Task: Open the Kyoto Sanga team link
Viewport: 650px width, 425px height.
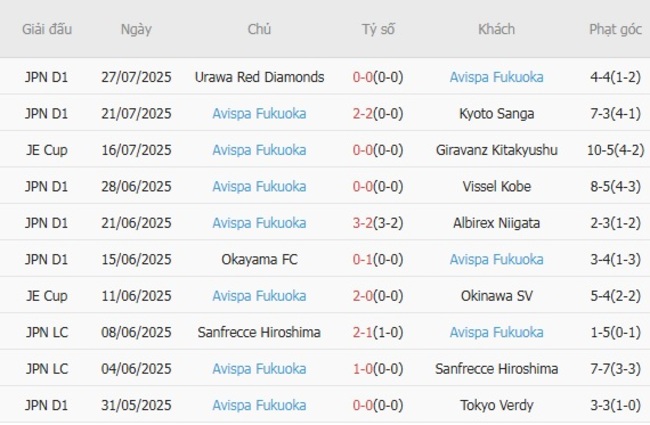Action: [x=496, y=114]
